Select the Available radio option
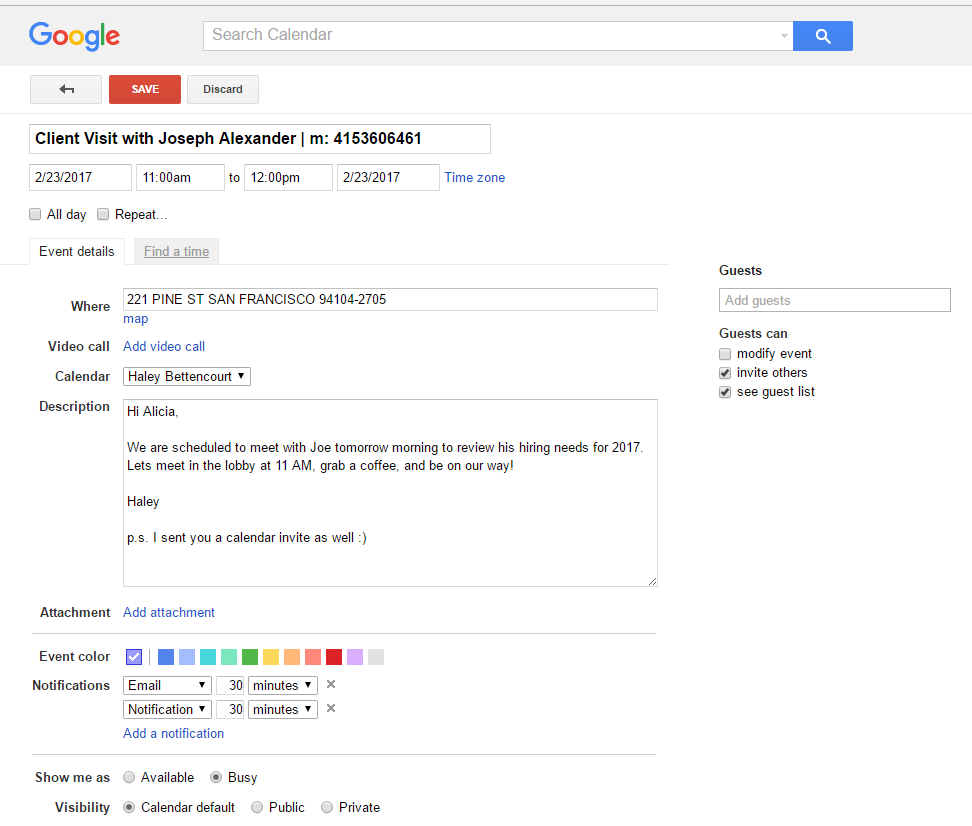 point(129,777)
